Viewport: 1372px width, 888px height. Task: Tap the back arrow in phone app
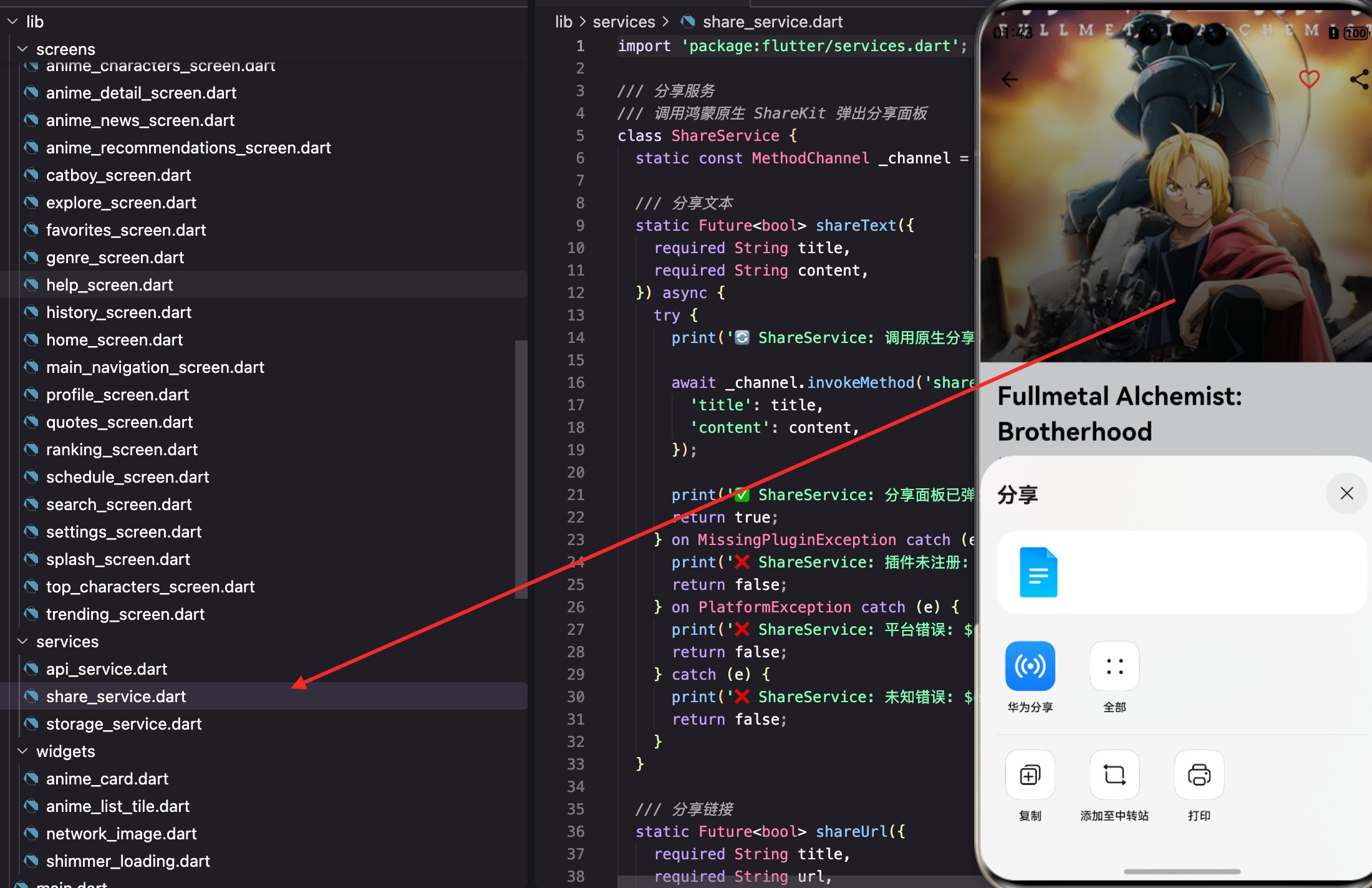[1010, 79]
